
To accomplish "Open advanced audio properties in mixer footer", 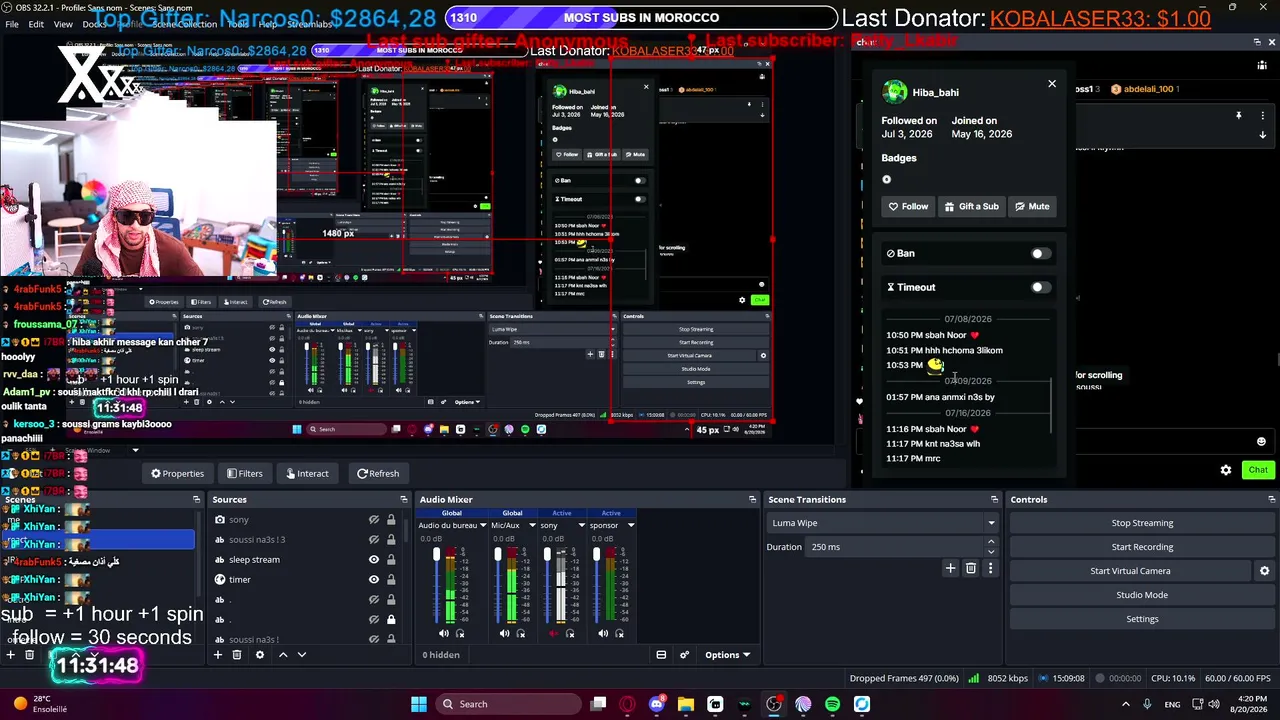I will click(x=685, y=655).
